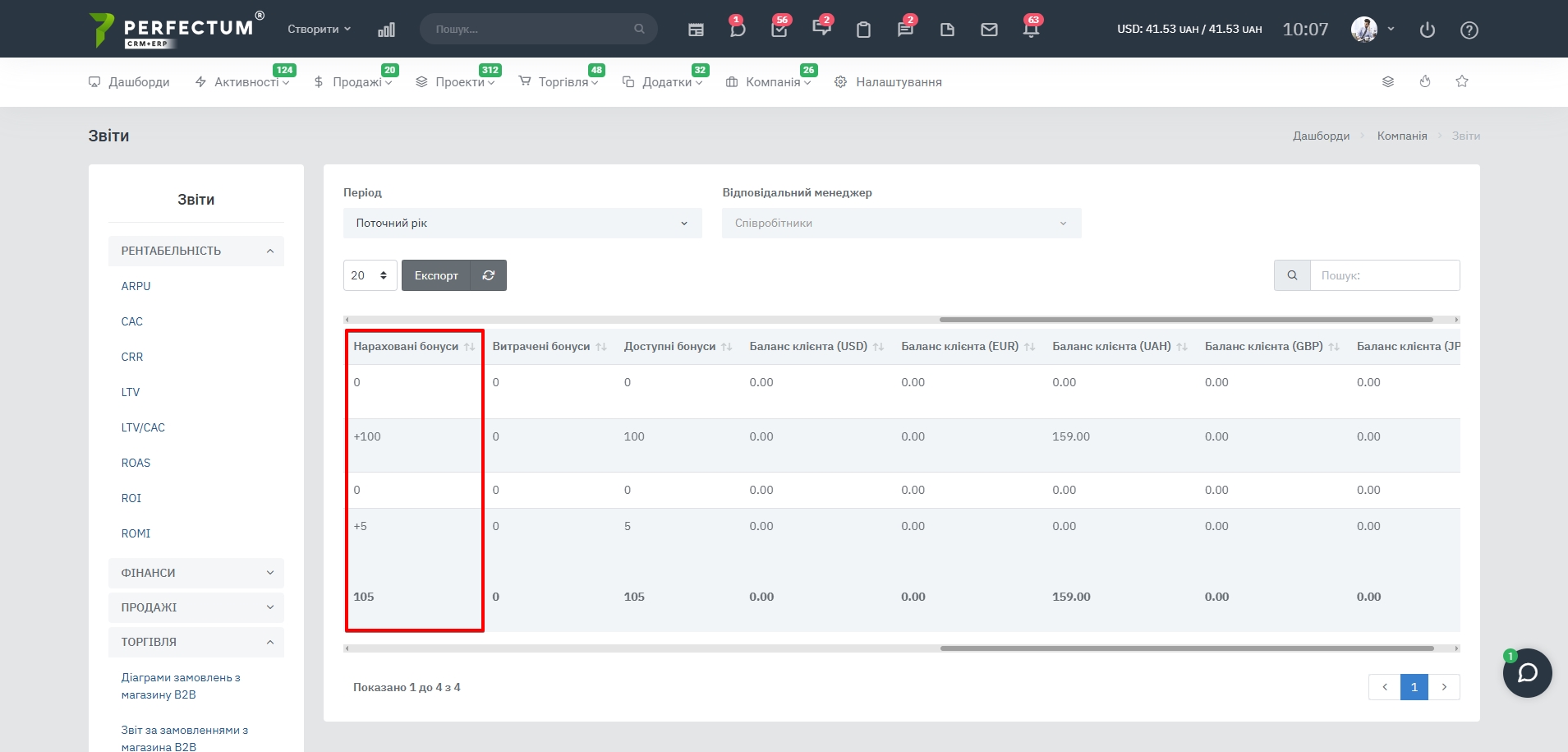Collapse the ТОРГІВЛЯ section
This screenshot has width=1568, height=752.
(196, 642)
